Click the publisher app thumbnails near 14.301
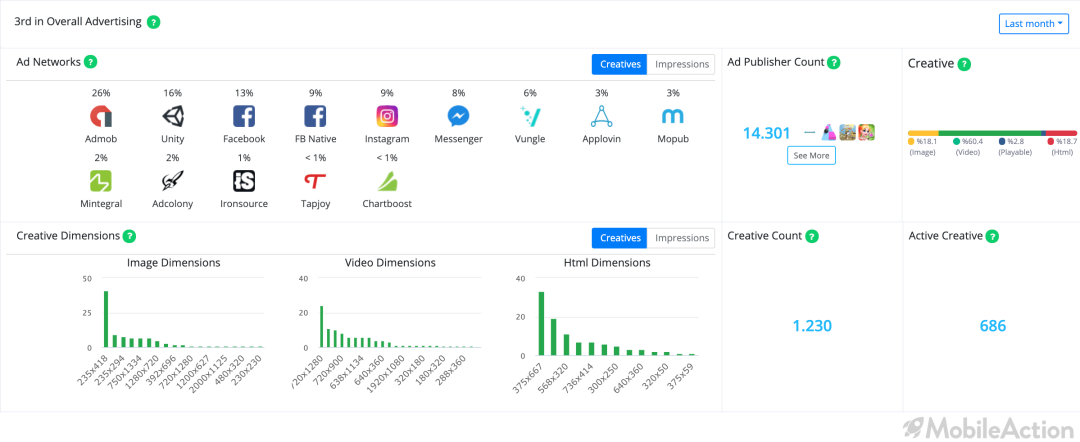The height and width of the screenshot is (442, 1080). point(847,132)
